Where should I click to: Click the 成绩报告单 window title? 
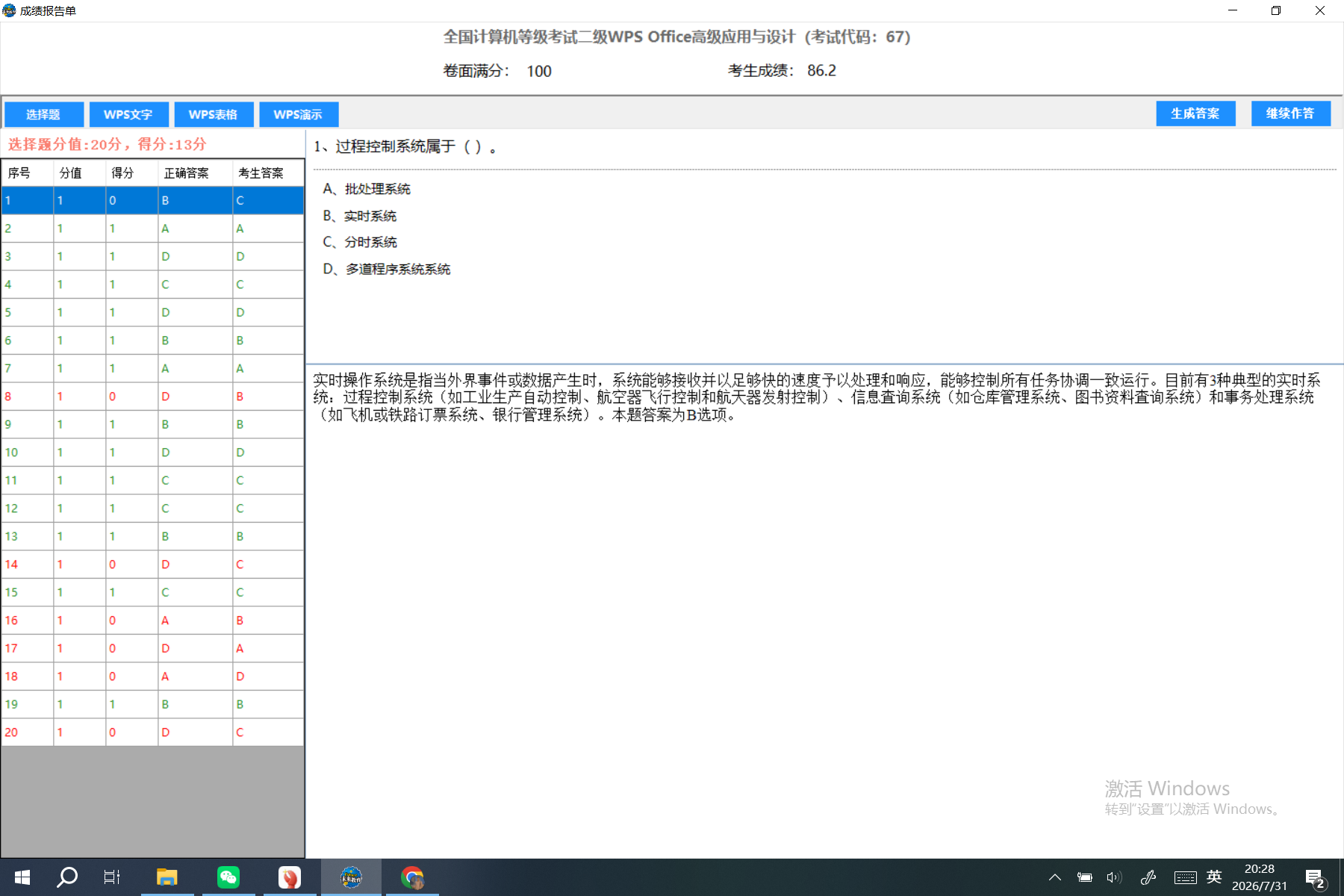(x=48, y=10)
